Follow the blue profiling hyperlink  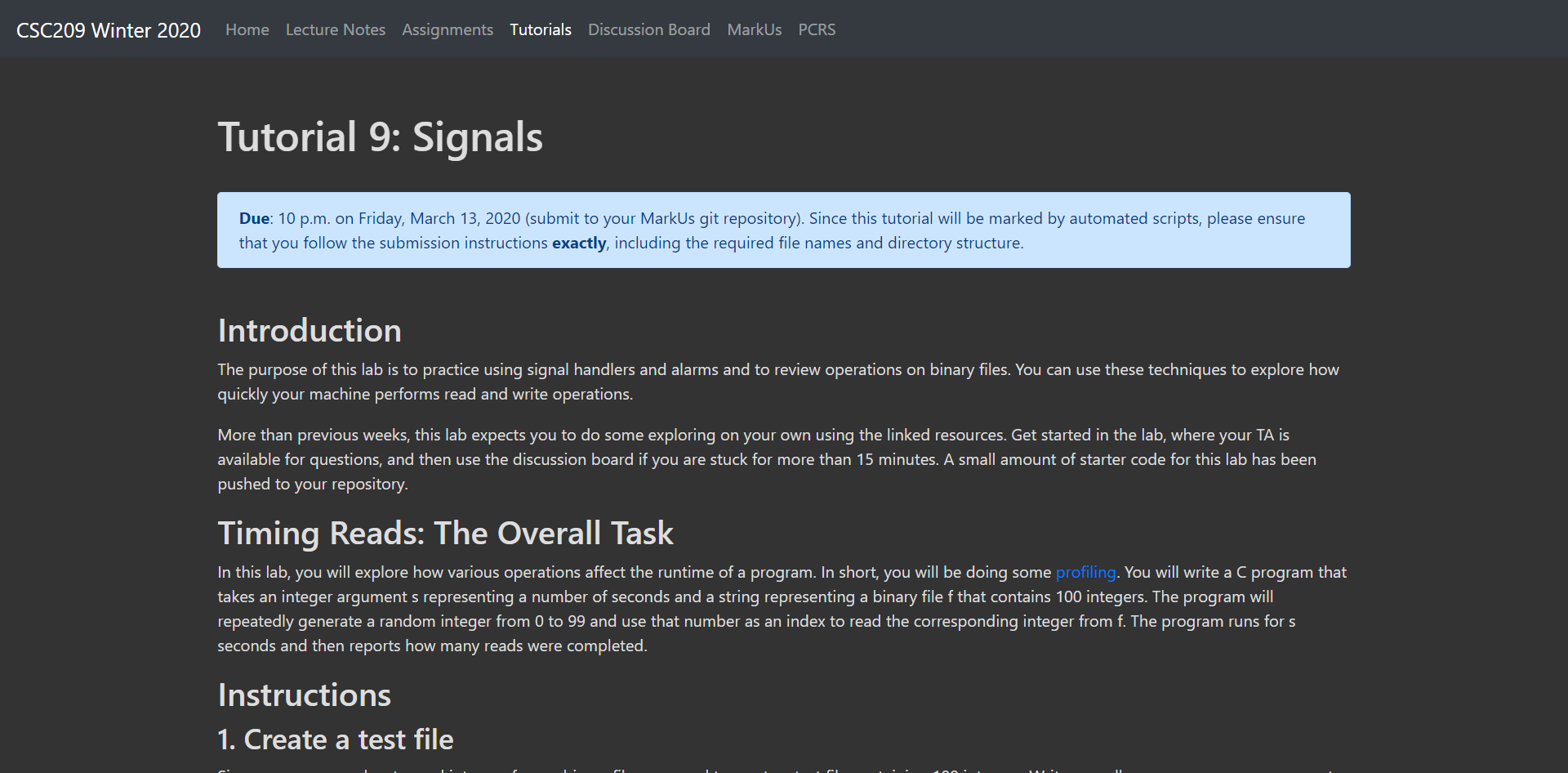(x=1085, y=572)
